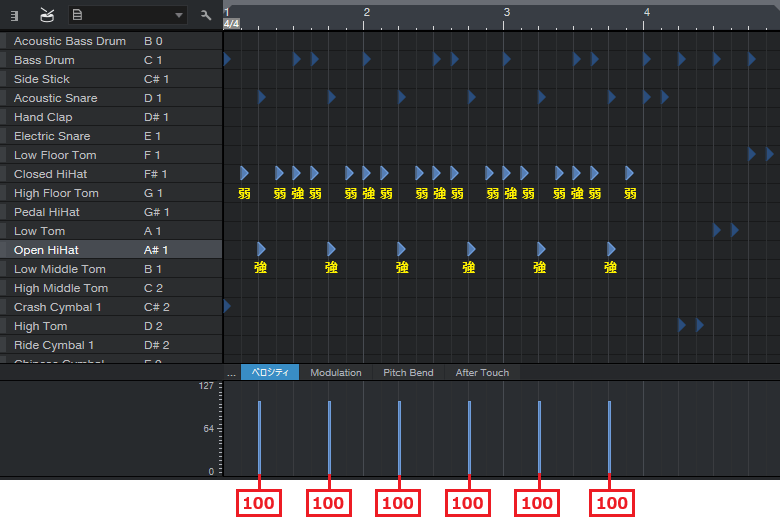Click the Crash Cymbal 1 note at bar 1

[x=227, y=306]
